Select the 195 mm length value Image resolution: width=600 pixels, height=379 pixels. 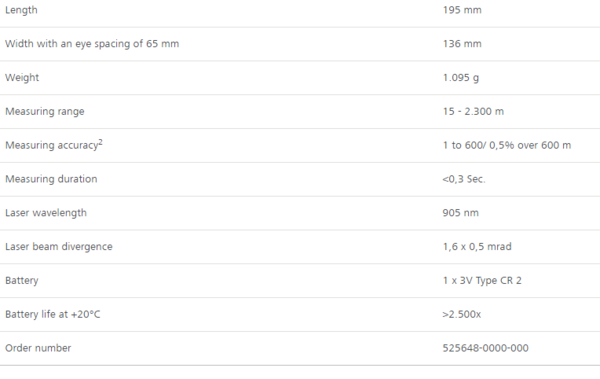point(462,10)
